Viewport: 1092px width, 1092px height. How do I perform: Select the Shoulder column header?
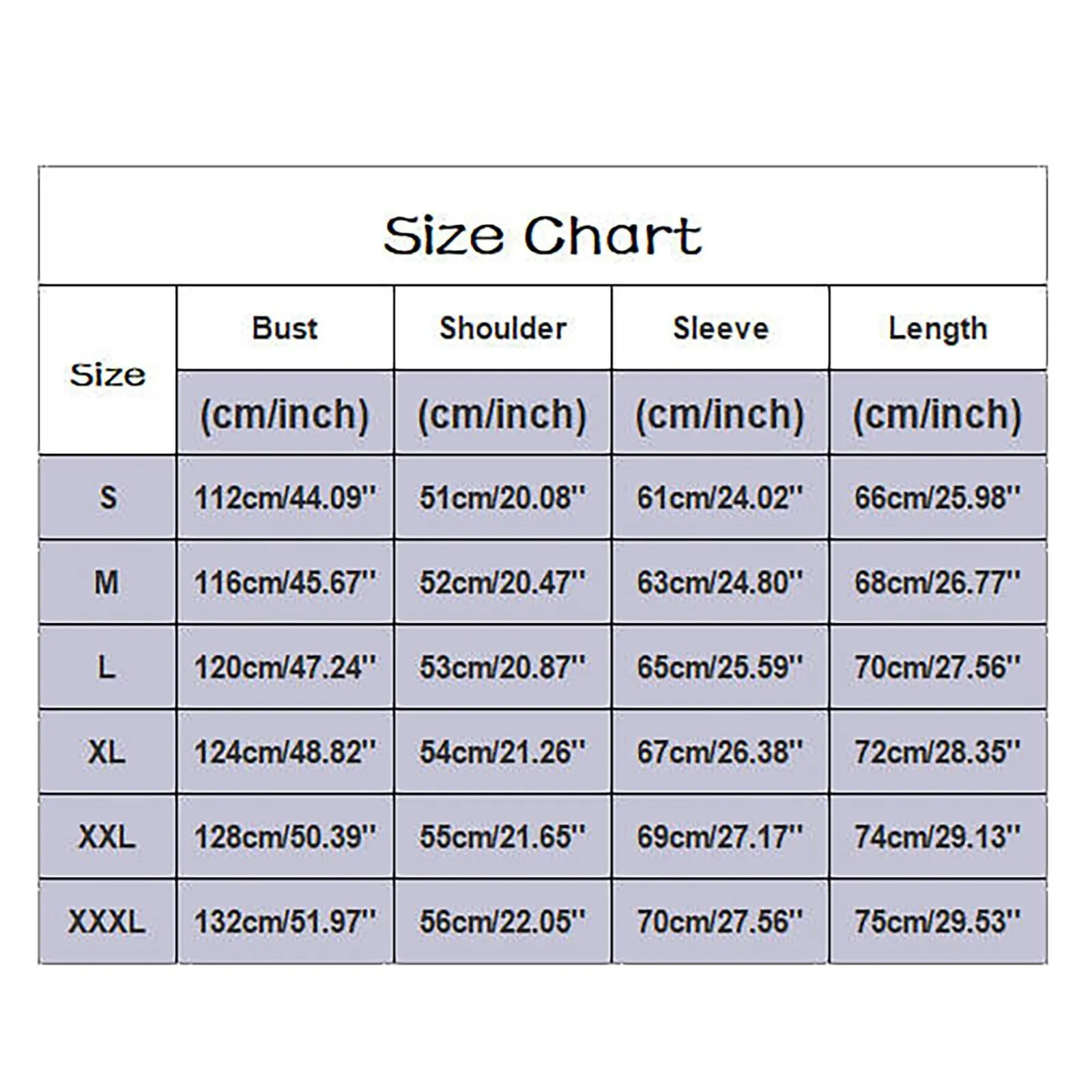pyautogui.click(x=503, y=328)
